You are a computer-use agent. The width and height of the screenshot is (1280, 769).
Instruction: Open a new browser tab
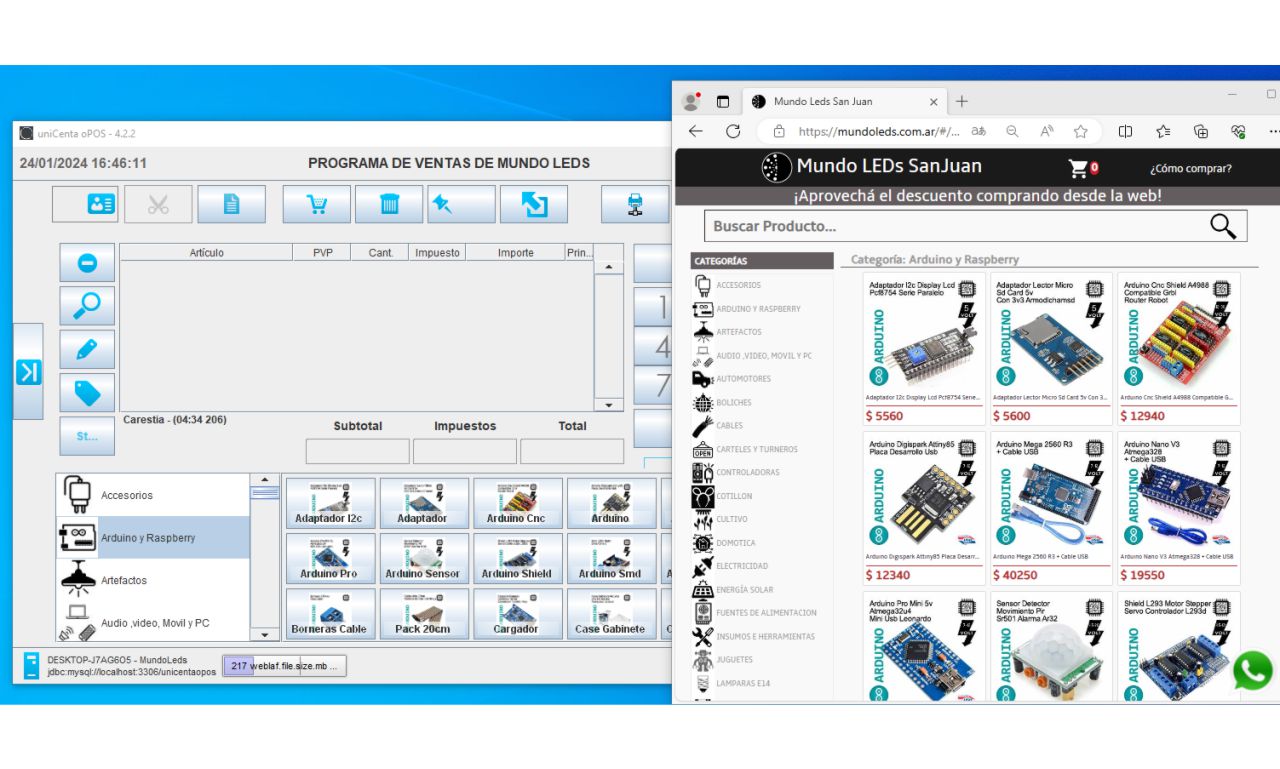click(962, 101)
